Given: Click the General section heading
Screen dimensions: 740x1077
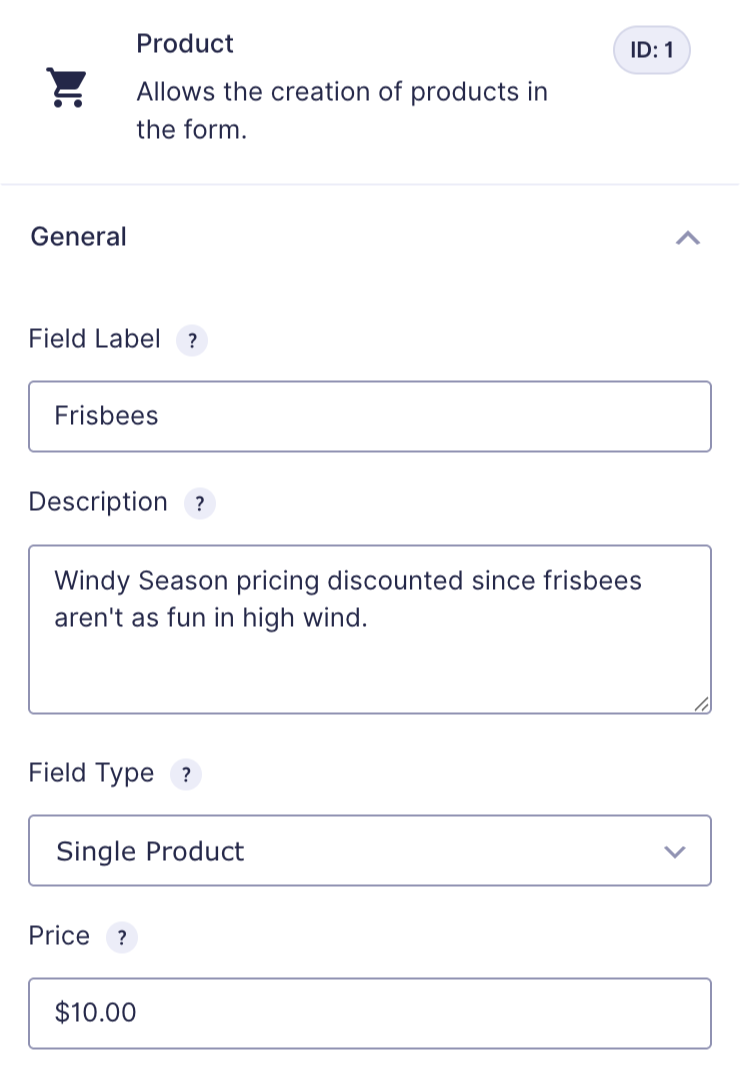Looking at the screenshot, I should pos(78,237).
